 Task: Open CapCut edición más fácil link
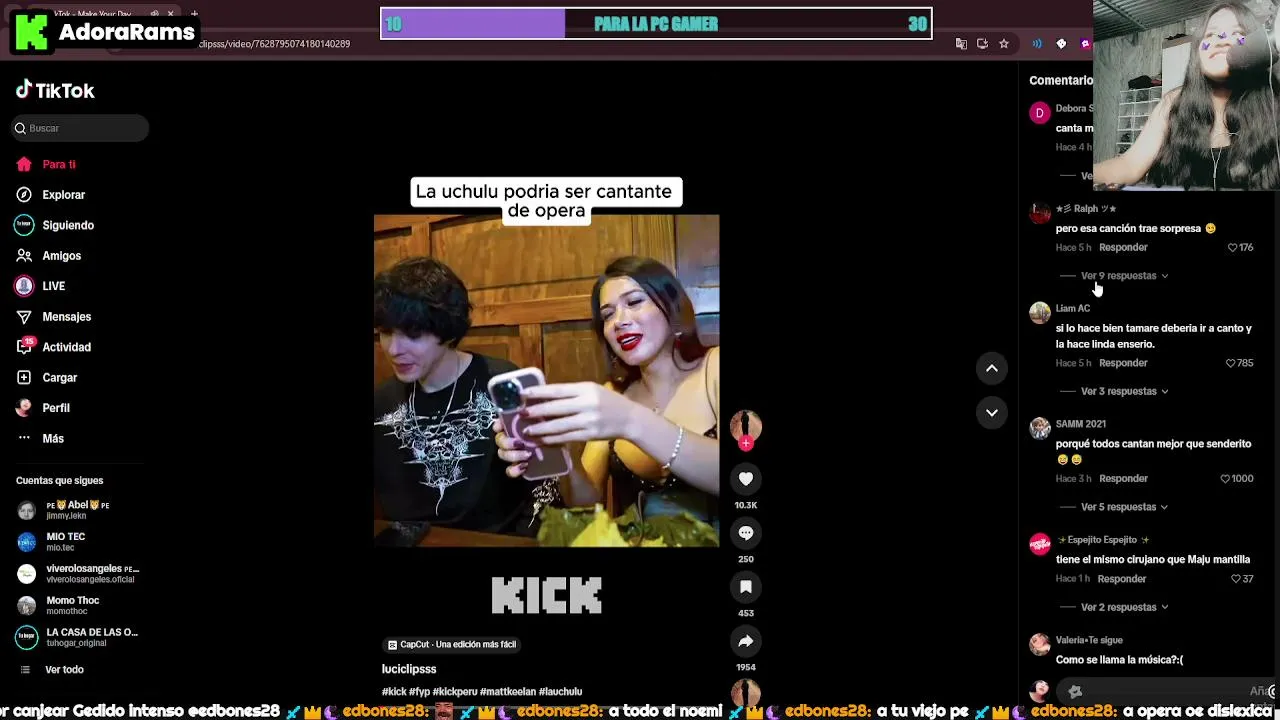point(452,645)
